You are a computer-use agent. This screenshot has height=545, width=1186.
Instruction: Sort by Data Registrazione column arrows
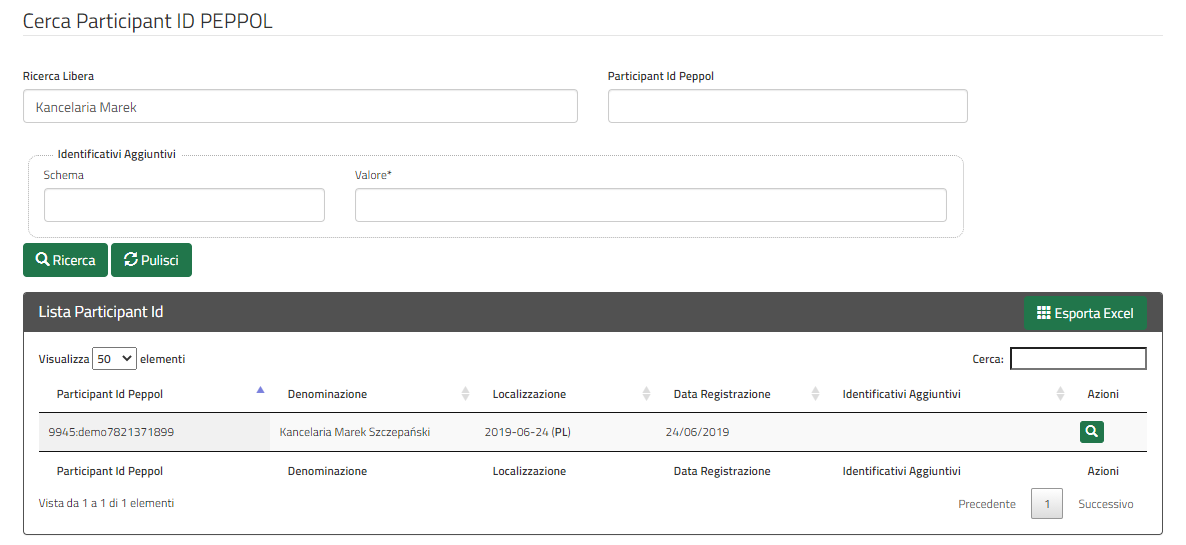tap(815, 393)
